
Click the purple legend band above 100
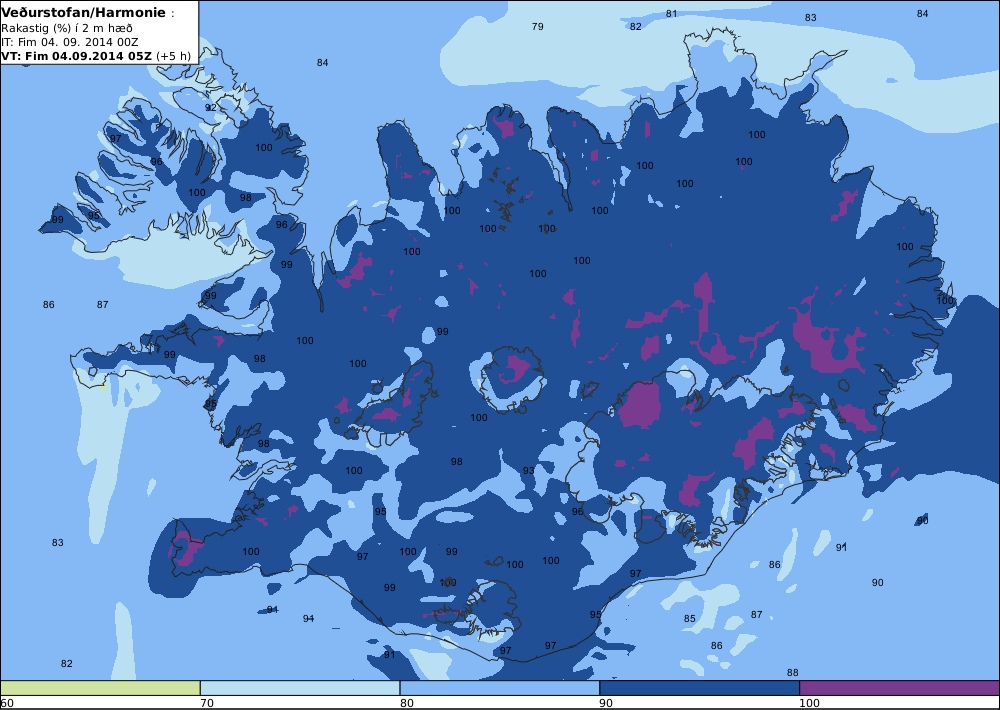click(x=899, y=688)
